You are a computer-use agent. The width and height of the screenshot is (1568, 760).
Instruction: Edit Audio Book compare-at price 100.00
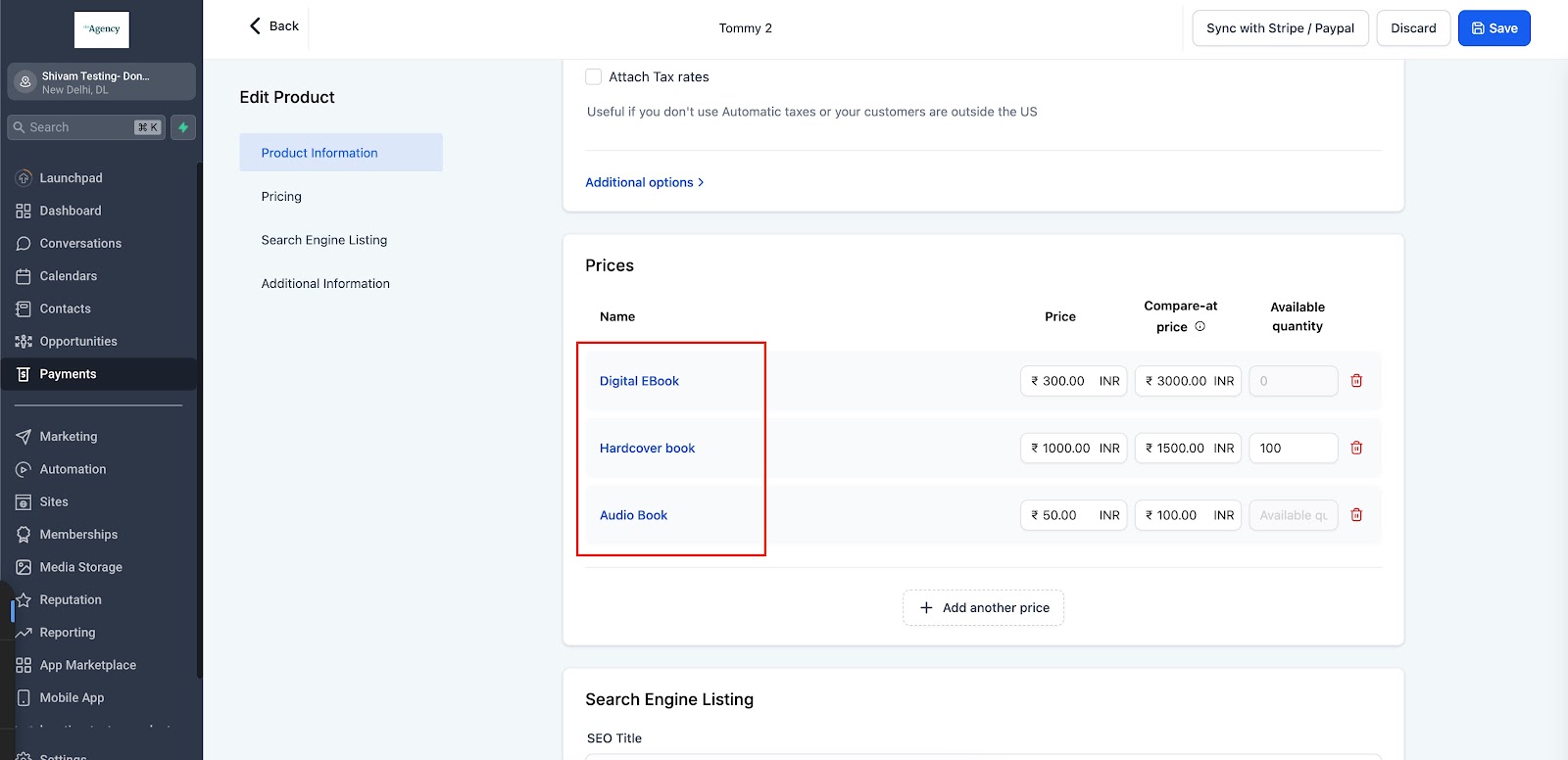tap(1188, 515)
